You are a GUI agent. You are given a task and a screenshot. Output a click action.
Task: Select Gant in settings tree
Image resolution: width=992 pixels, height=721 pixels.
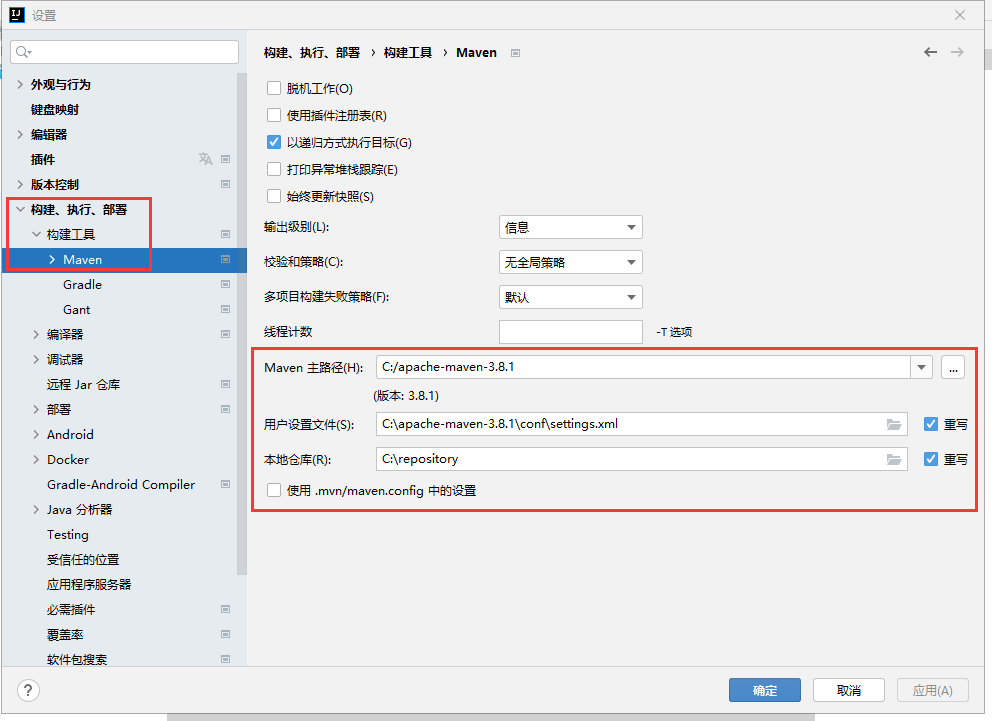[76, 309]
